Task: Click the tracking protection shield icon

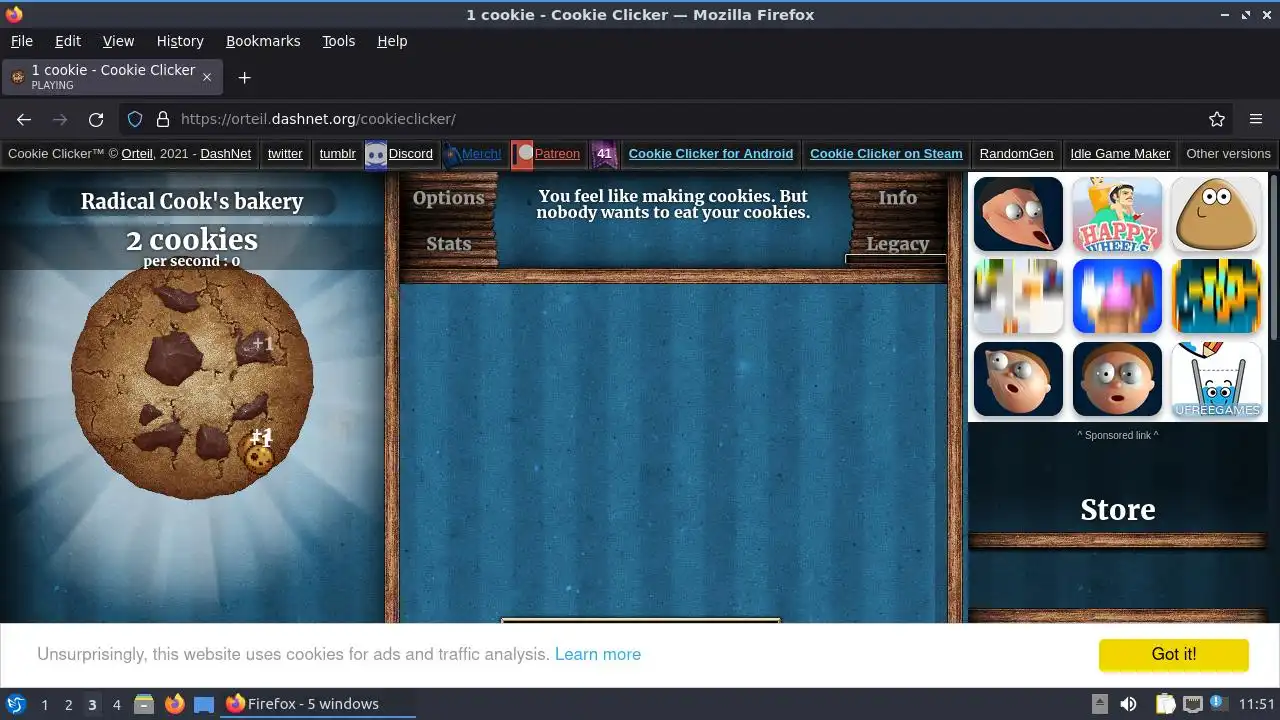Action: click(135, 119)
